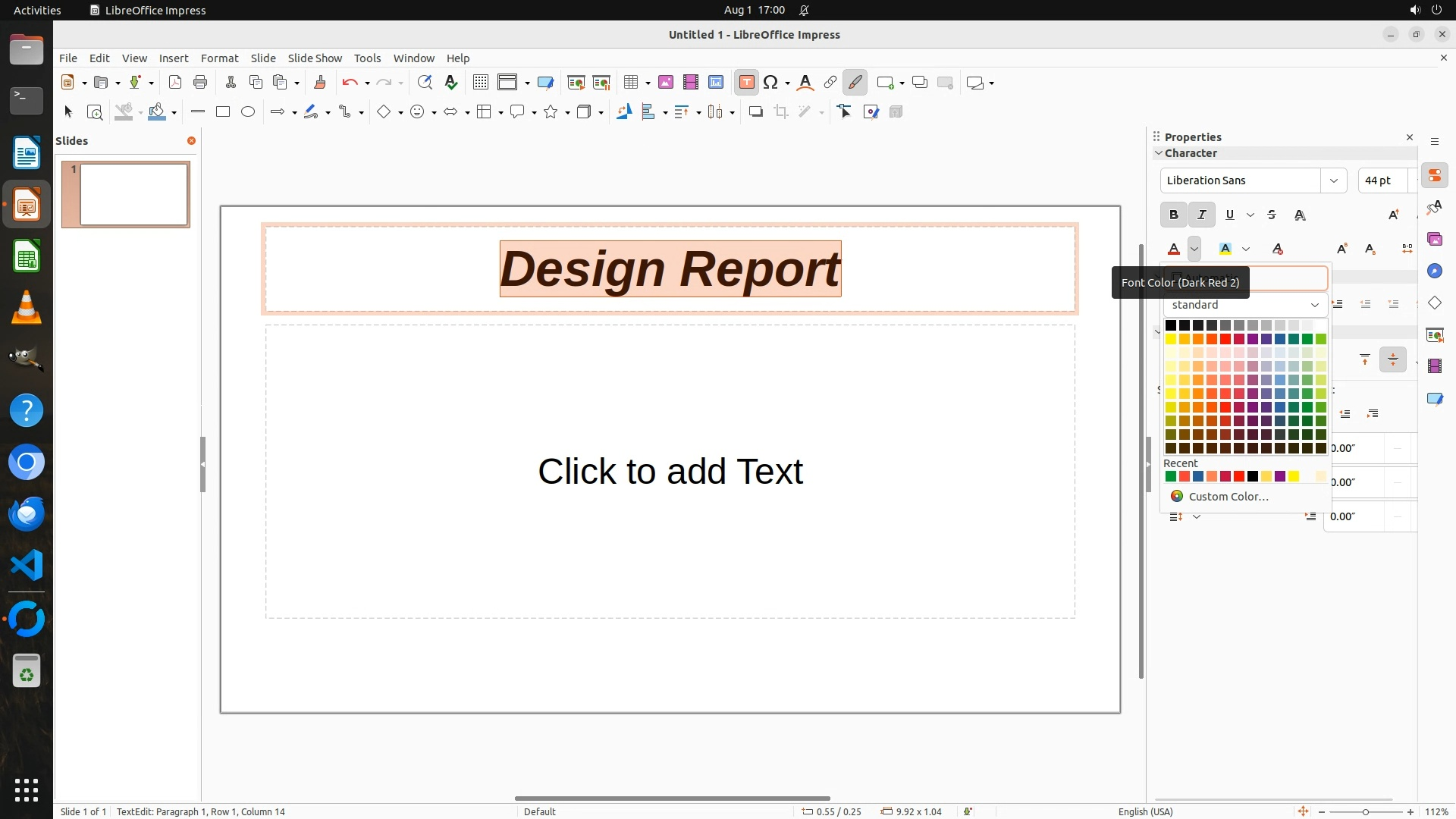This screenshot has height=819, width=1456.
Task: Pick the black swatch in Recent colors
Action: (1253, 477)
